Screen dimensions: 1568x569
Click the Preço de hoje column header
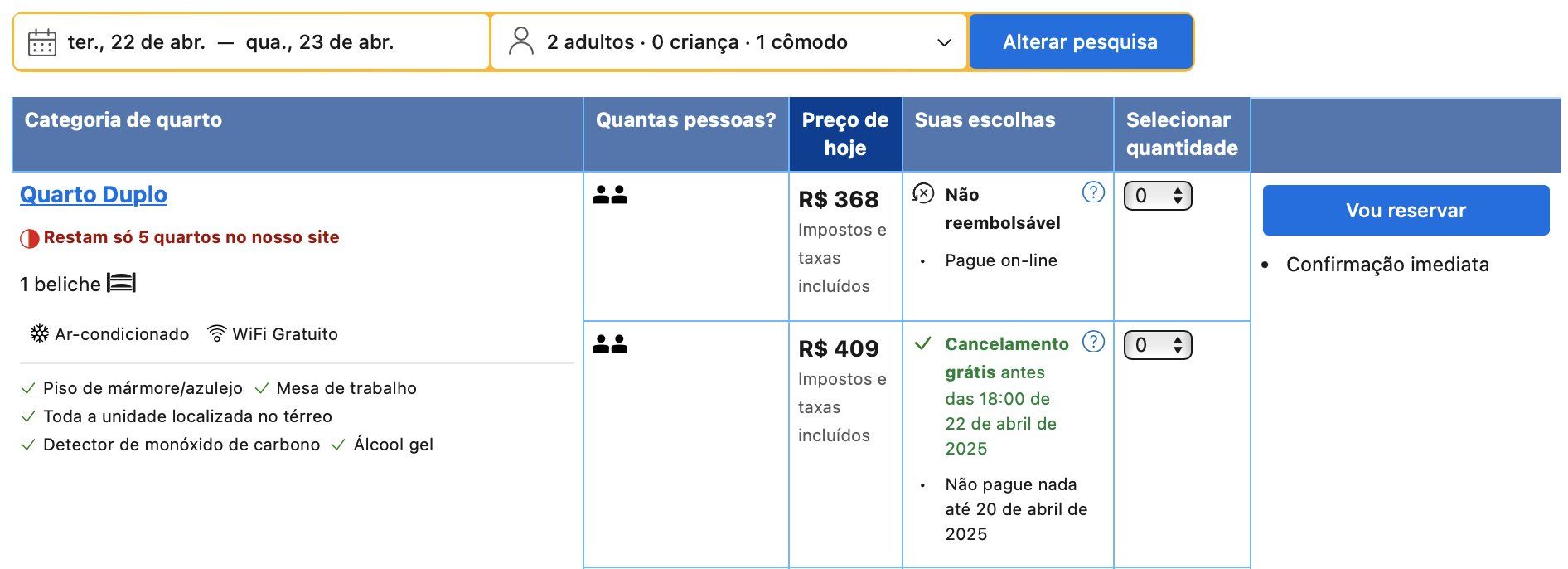(845, 134)
